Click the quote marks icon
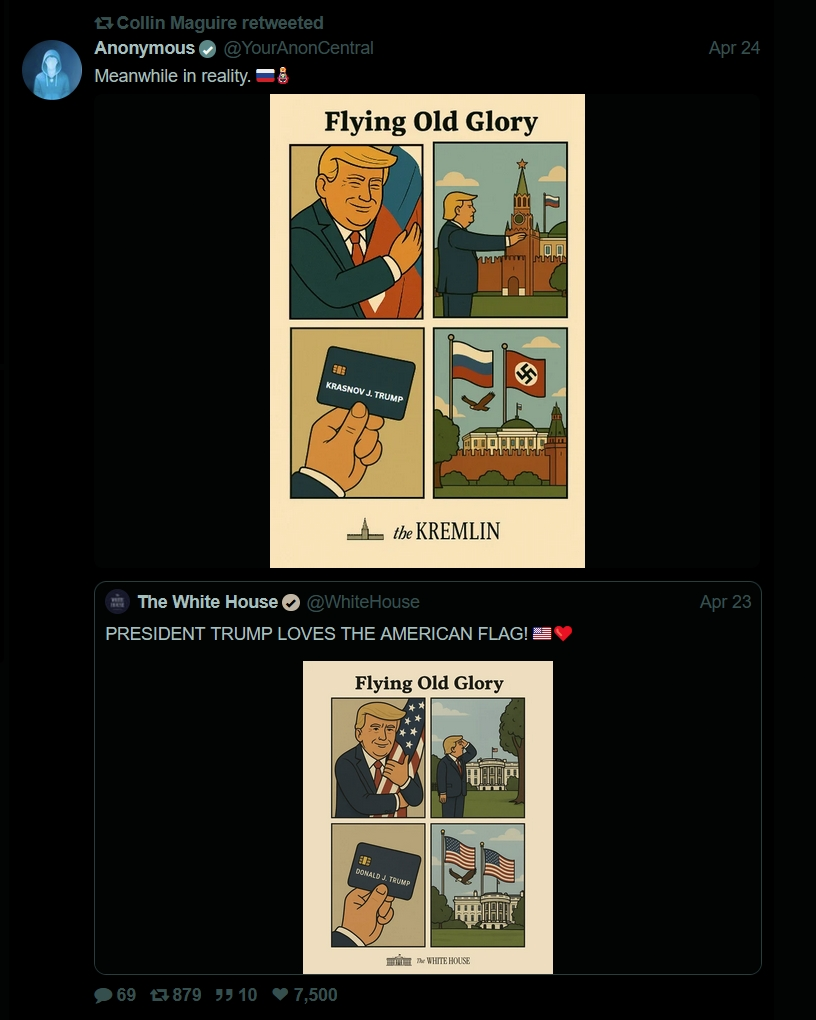The height and width of the screenshot is (1020, 816). (x=224, y=995)
